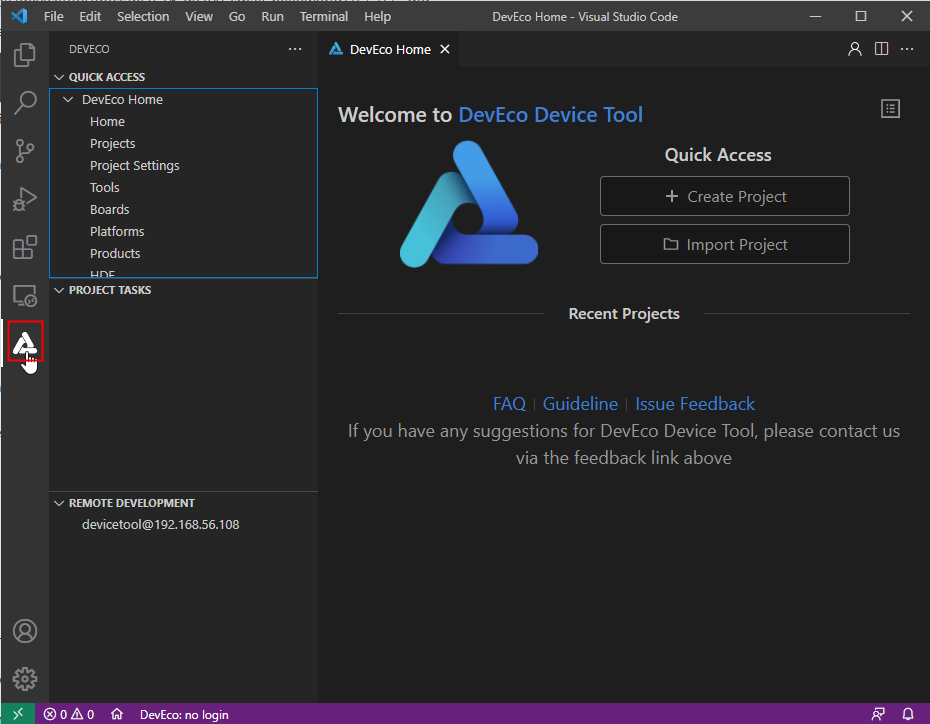Open notifications bell in status bar

[908, 714]
